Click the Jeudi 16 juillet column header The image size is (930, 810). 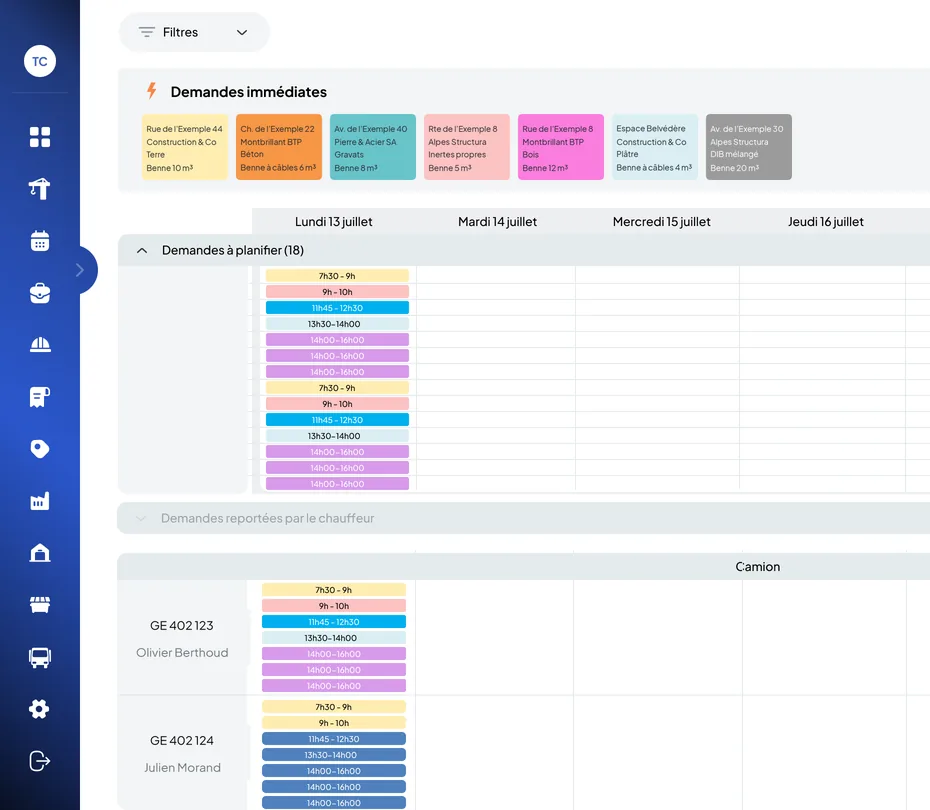click(x=826, y=222)
